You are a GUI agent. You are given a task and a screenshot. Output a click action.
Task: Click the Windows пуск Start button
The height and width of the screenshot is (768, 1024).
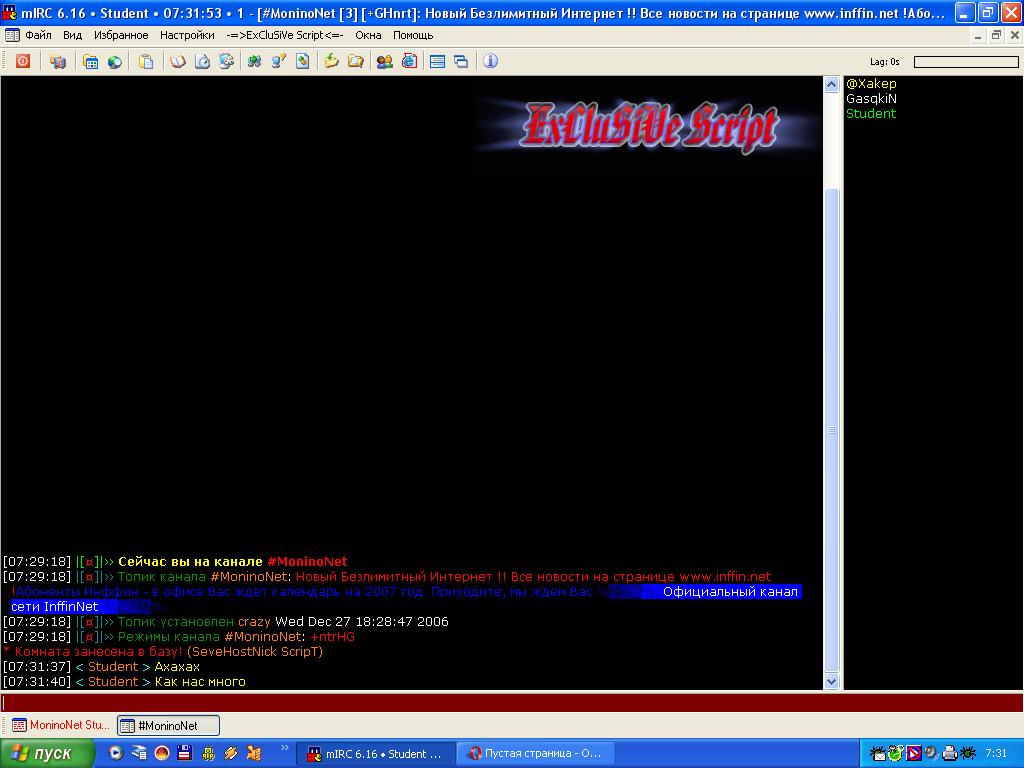pos(48,753)
